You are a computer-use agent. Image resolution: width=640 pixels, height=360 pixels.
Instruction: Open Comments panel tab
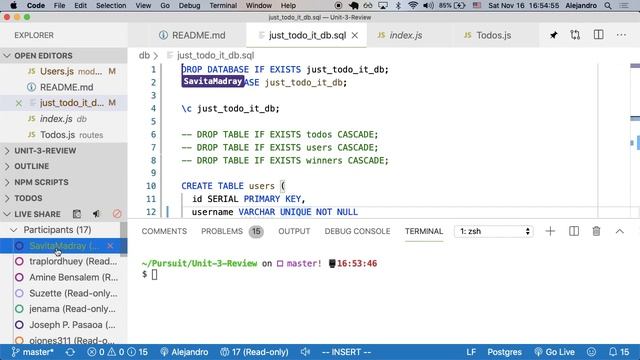164,231
